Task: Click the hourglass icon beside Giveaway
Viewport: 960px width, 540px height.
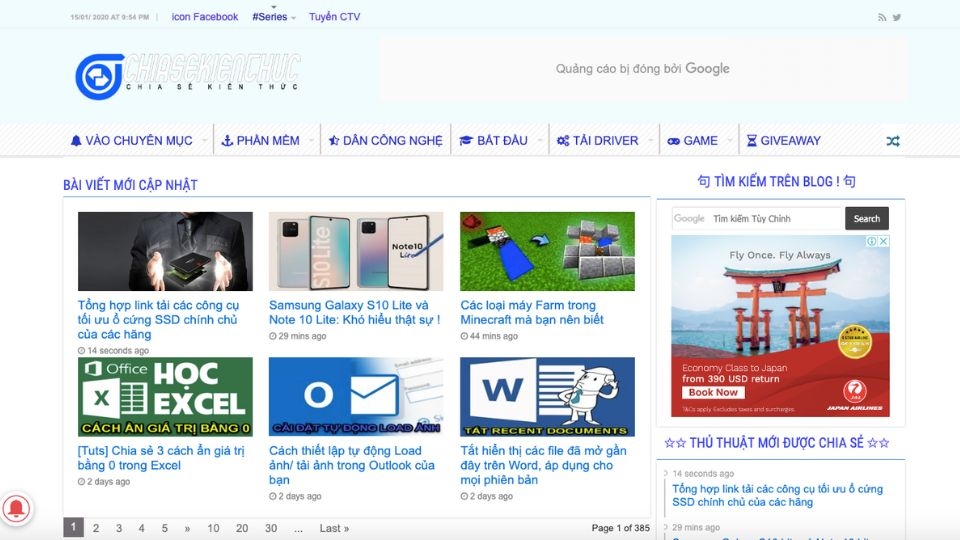Action: pyautogui.click(x=751, y=141)
